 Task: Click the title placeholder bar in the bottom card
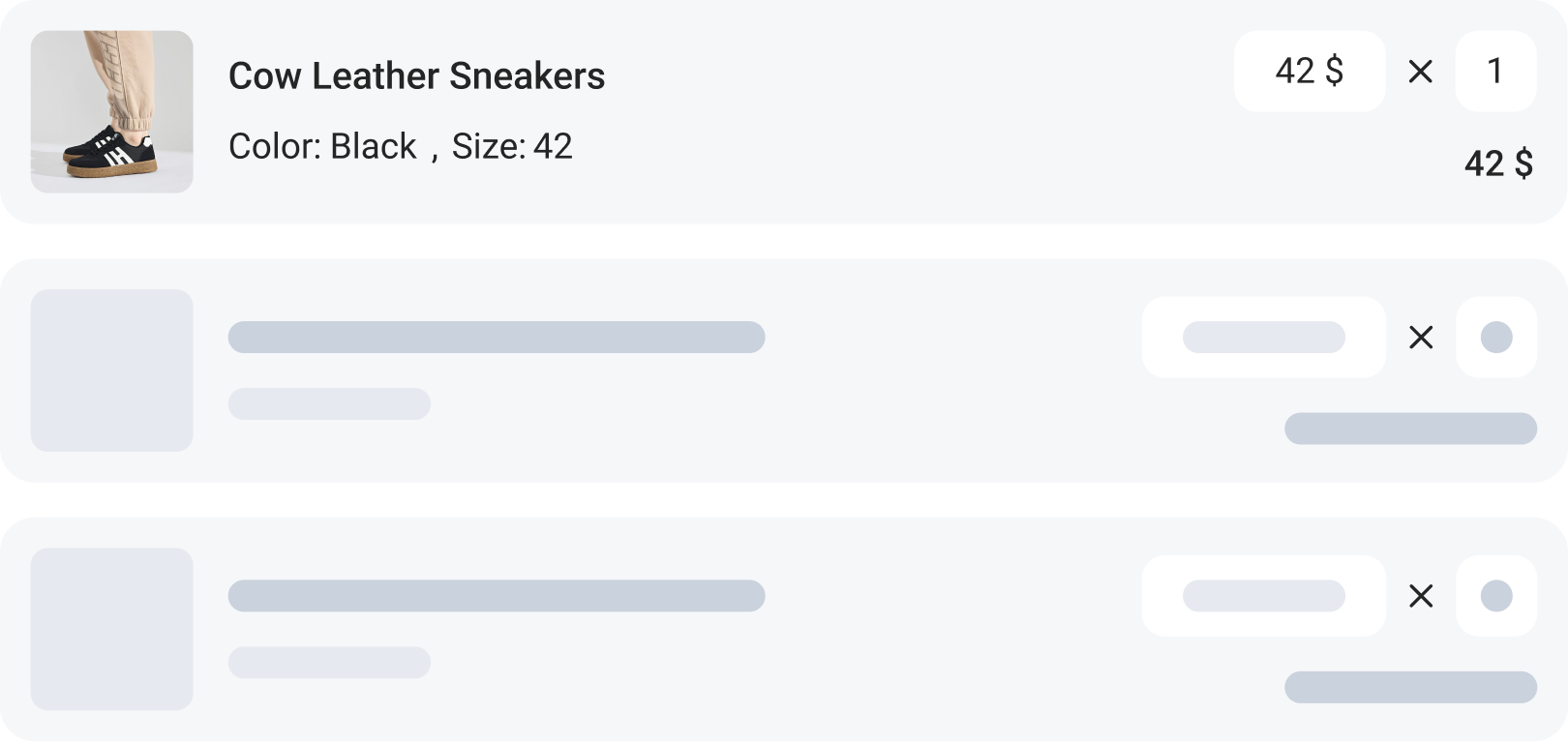[496, 596]
